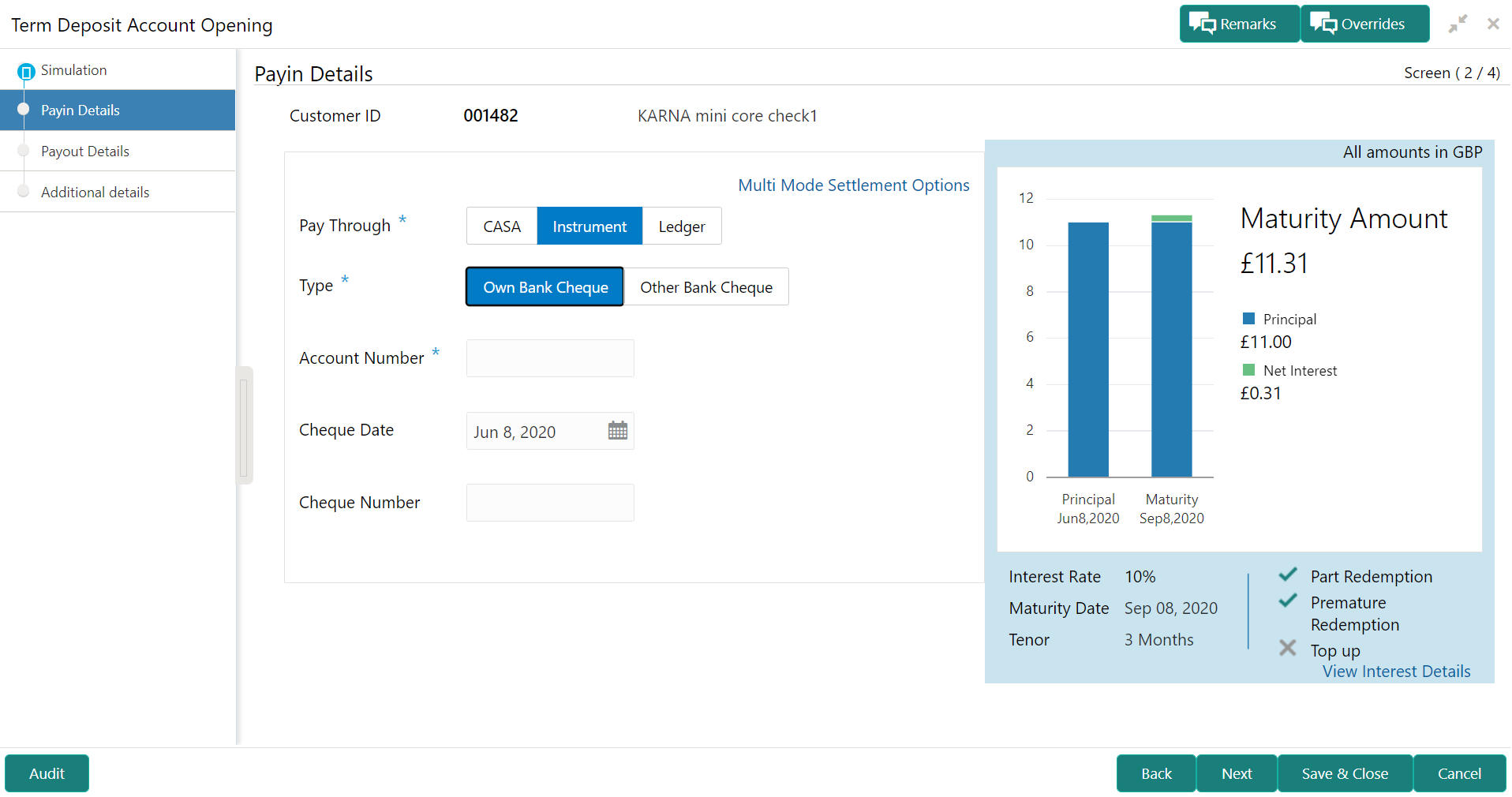Cancel the term deposit opening
Screen dimensions: 1512x797
coord(1459,773)
